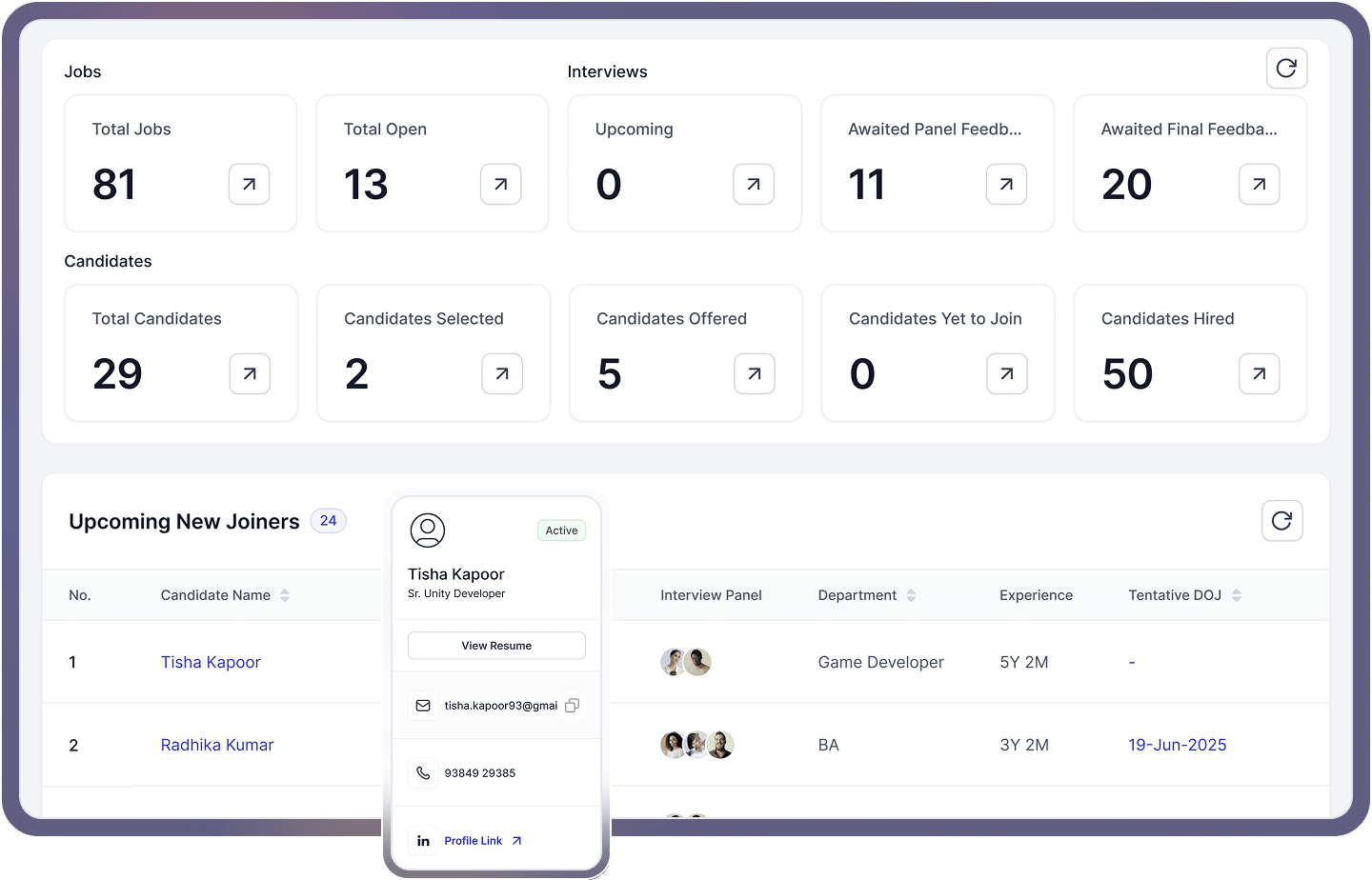
Task: Click Radhika Kumar's interview panel avatars
Action: [x=696, y=745]
